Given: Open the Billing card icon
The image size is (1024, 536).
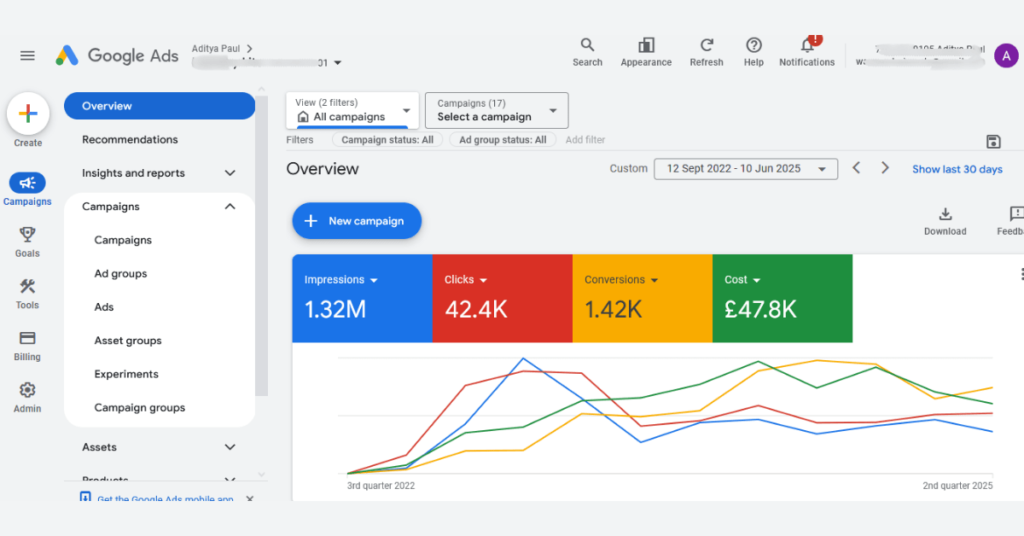Looking at the screenshot, I should [x=27, y=338].
